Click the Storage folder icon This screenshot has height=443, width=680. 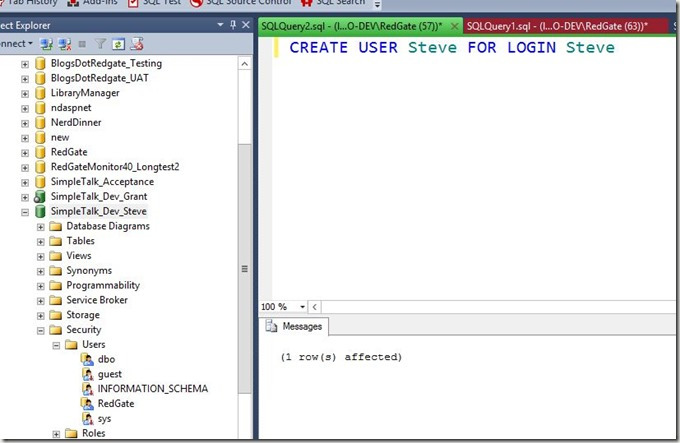click(x=56, y=315)
